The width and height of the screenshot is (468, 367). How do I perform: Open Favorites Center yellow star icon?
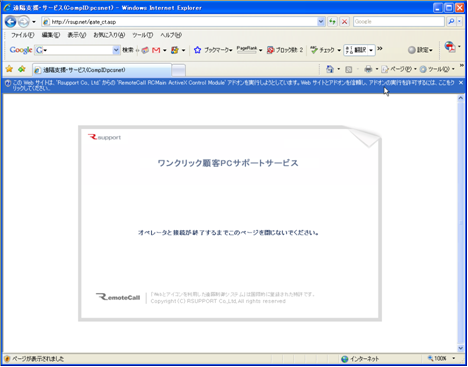click(9, 69)
